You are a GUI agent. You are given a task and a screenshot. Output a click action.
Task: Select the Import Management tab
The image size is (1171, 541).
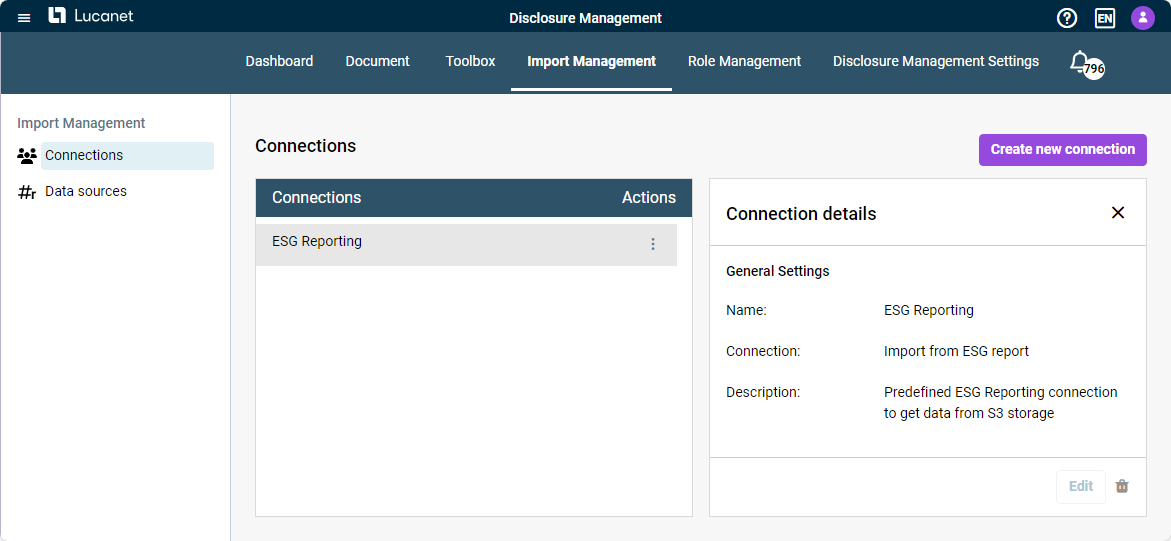click(x=591, y=61)
